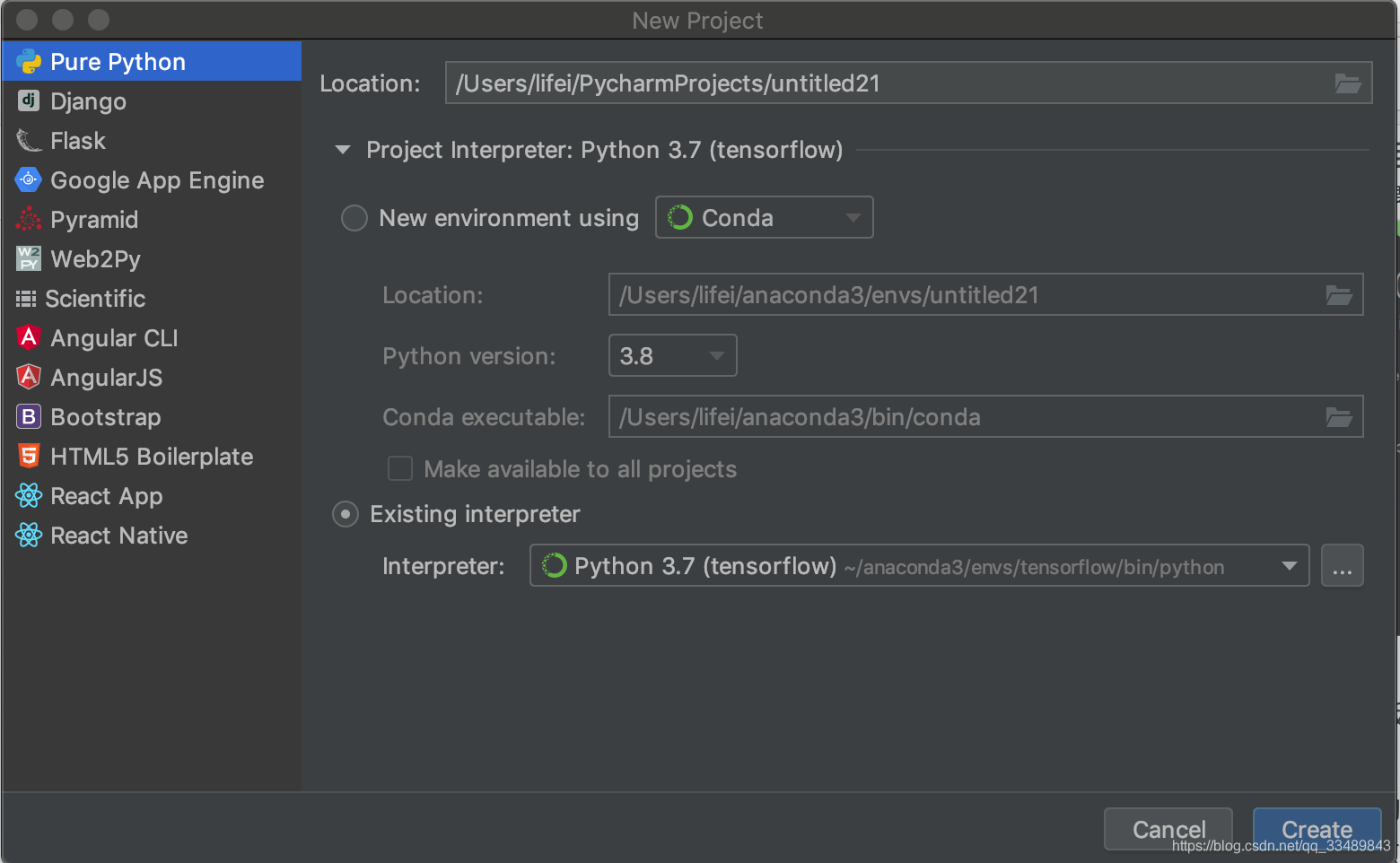1400x863 pixels.
Task: Click the HTML5 Boilerplate orange shield icon
Action: pos(29,456)
